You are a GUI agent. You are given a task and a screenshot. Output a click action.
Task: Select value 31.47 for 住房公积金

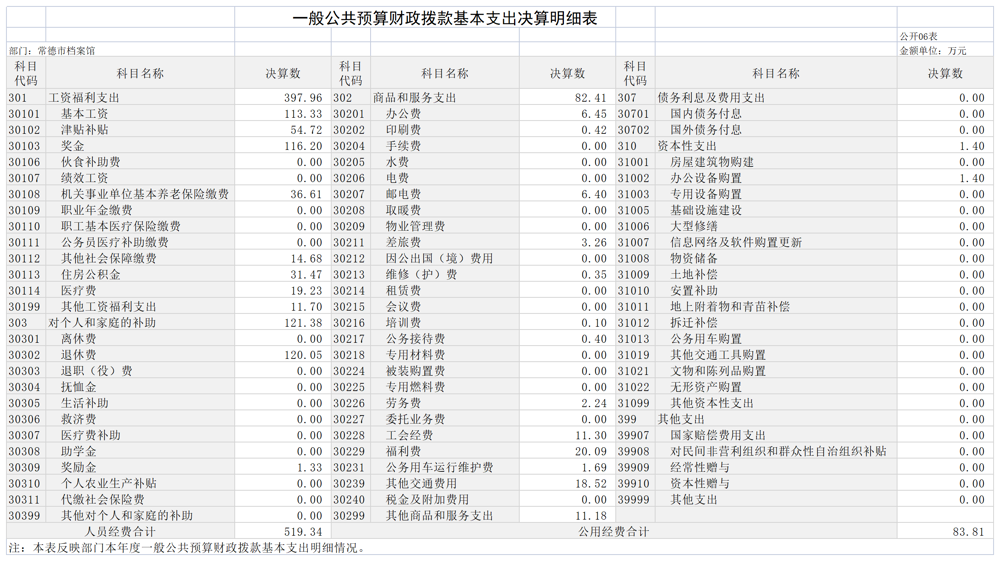(x=306, y=274)
